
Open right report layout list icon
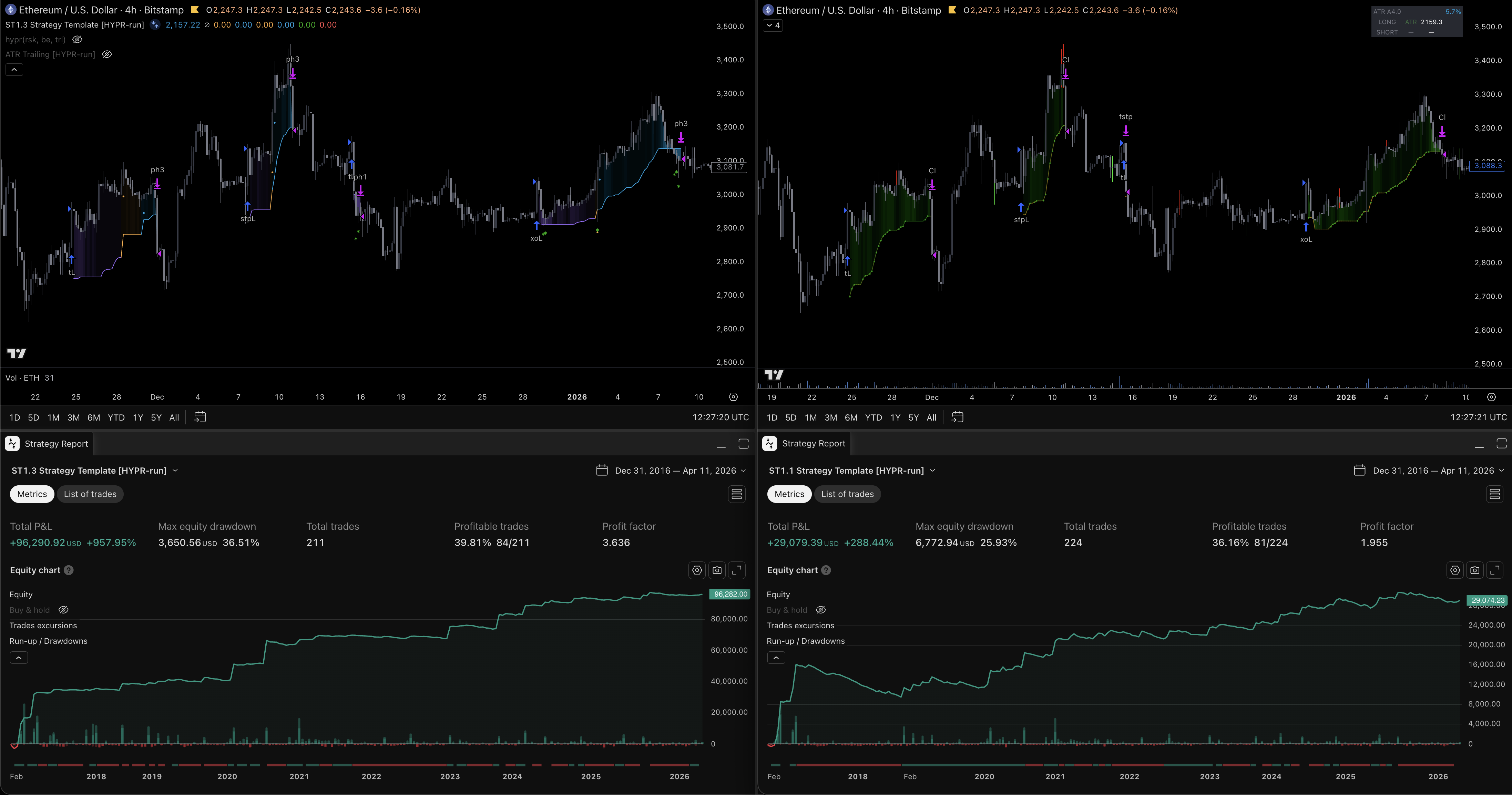click(1494, 494)
